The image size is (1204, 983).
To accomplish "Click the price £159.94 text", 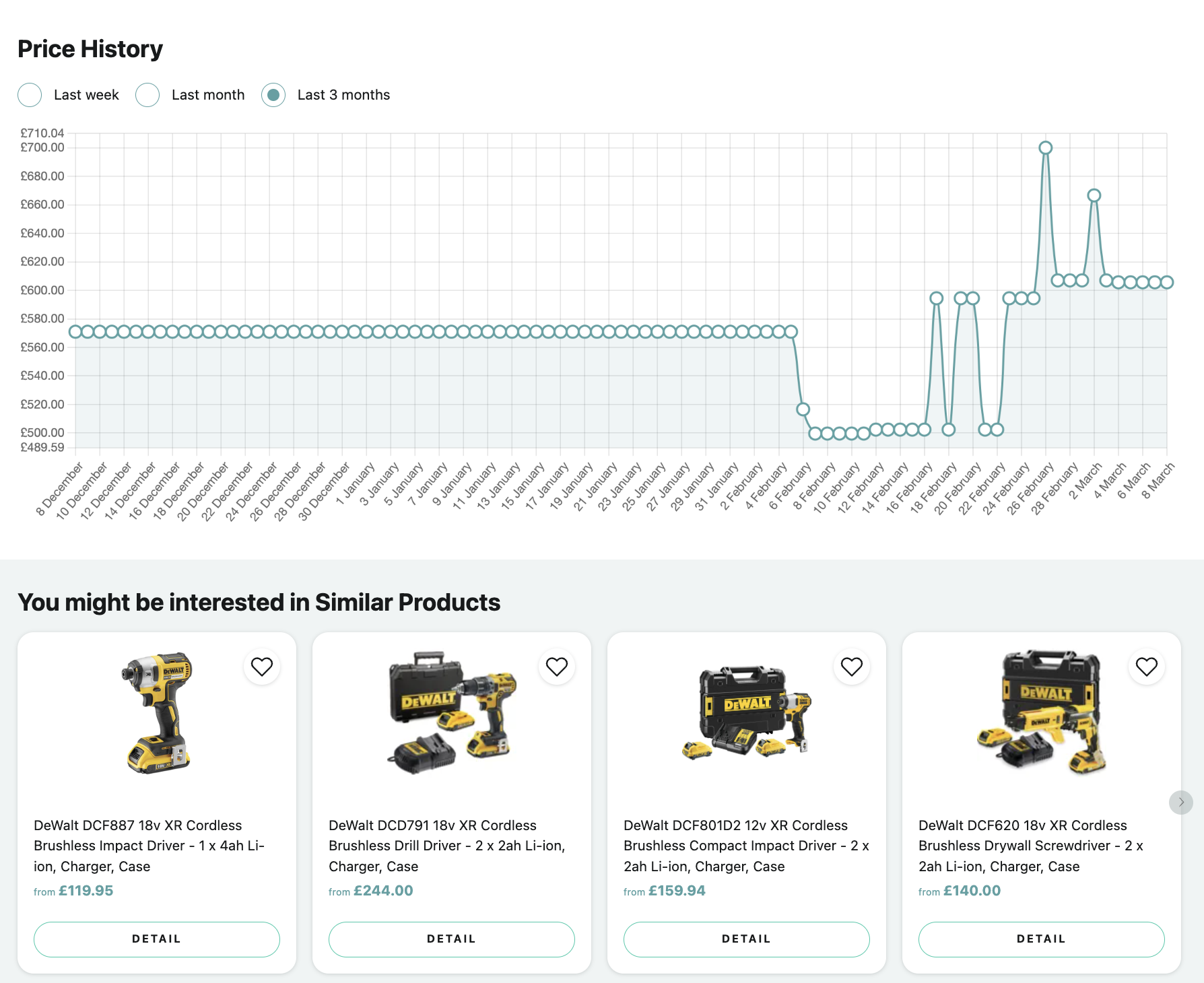I will click(677, 891).
